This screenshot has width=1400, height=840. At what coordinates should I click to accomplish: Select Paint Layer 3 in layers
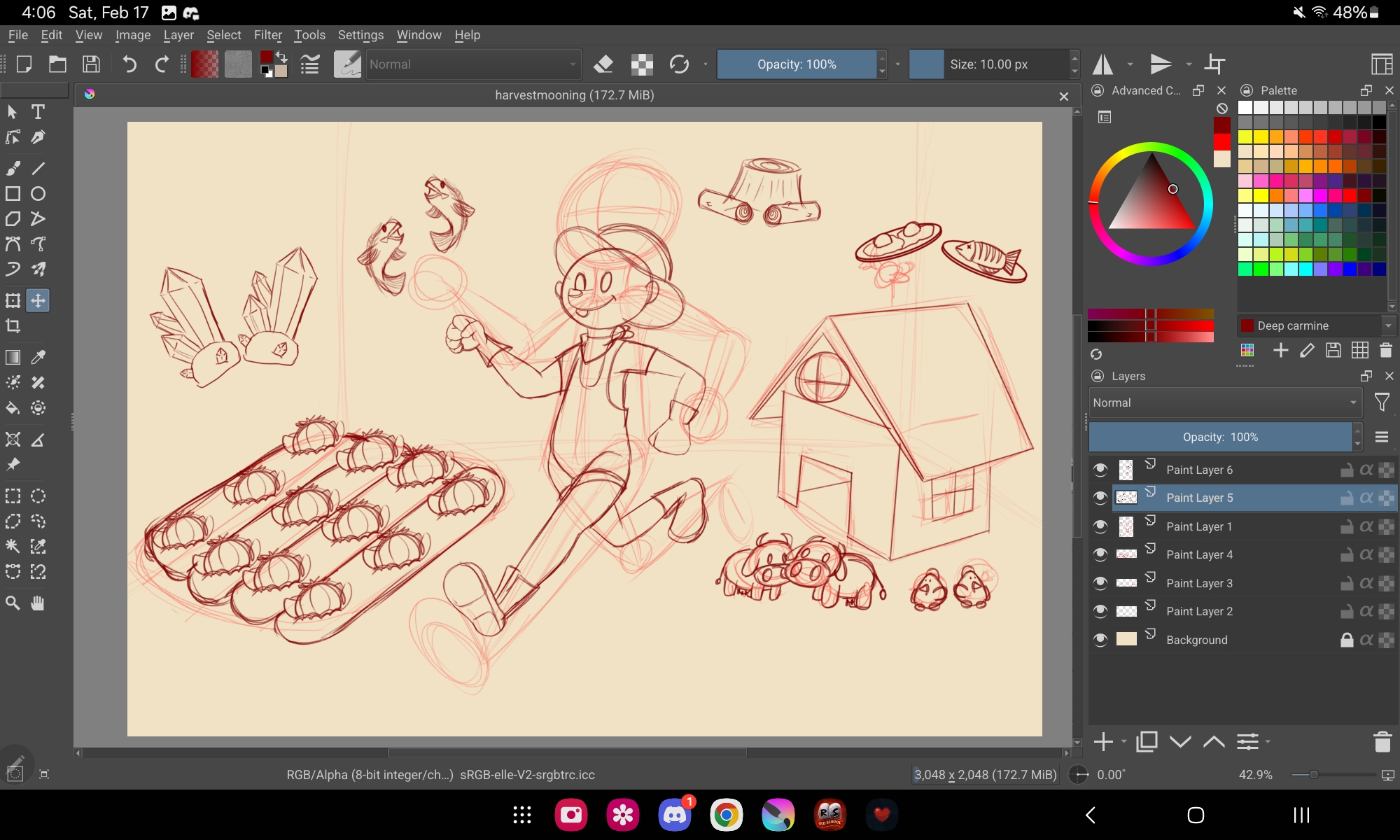1199,583
